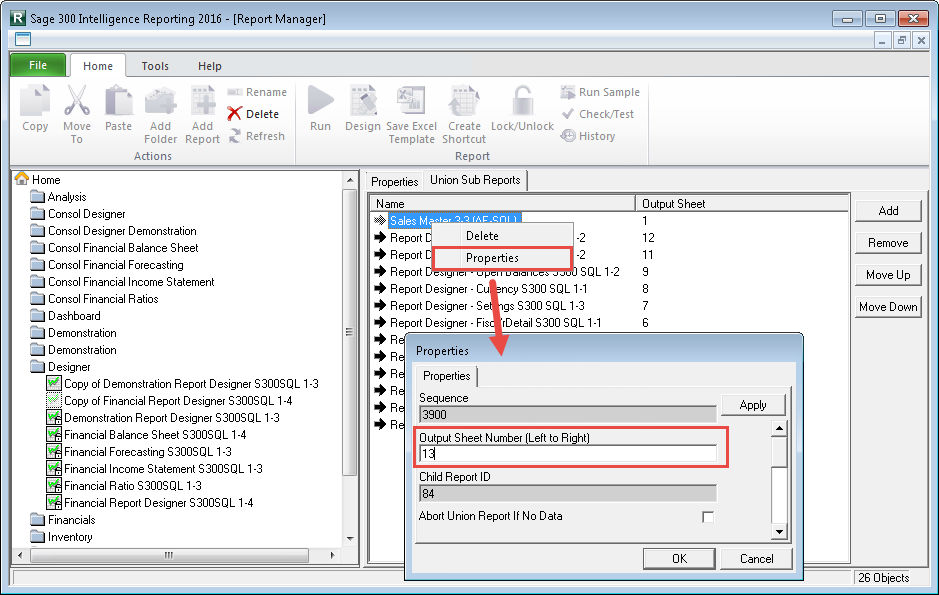The image size is (939, 595).
Task: Select Financial Income Statement S300SQL 1-3 report
Action: tap(155, 469)
